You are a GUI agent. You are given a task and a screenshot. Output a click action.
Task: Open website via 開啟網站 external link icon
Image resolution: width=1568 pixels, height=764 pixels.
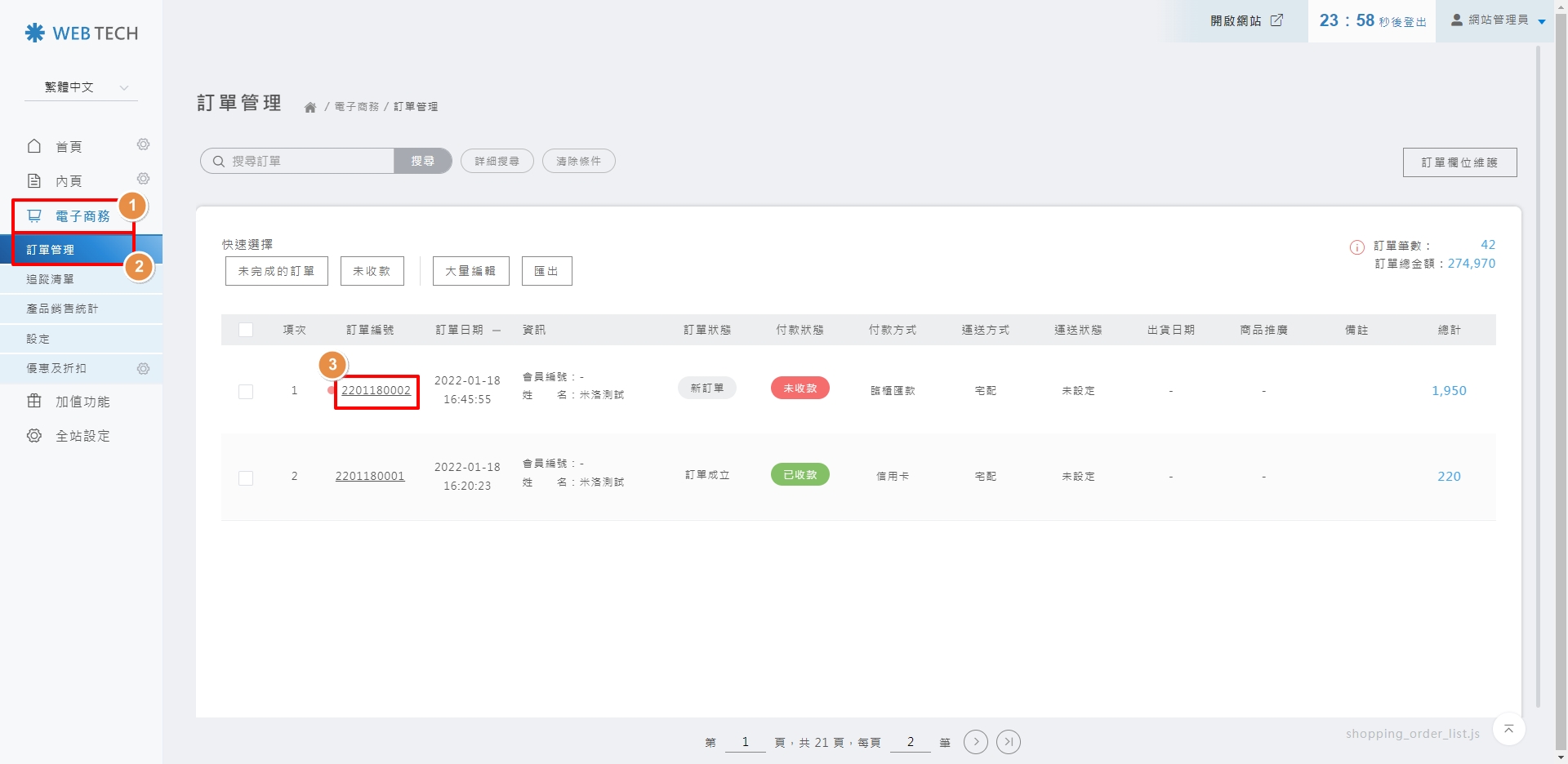click(1276, 20)
